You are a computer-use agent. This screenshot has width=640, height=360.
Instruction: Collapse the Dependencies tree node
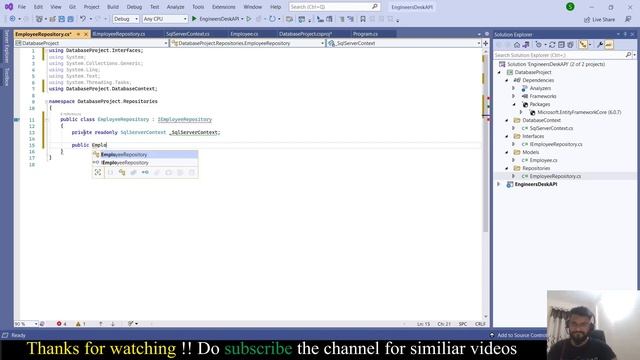tap(507, 80)
